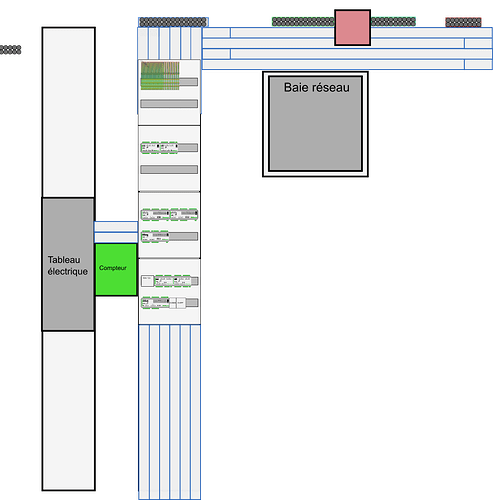493x500 pixels.
Task: Select the cable bundle left of pink square
Action: [x=303, y=22]
